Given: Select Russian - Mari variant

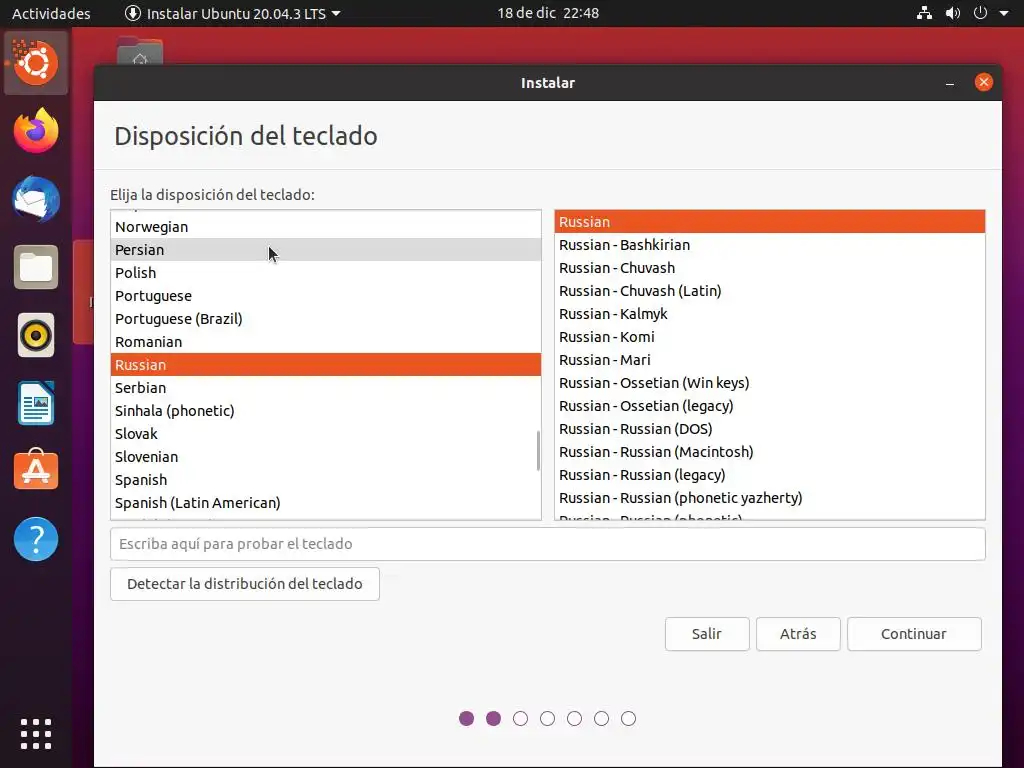Looking at the screenshot, I should [770, 360].
